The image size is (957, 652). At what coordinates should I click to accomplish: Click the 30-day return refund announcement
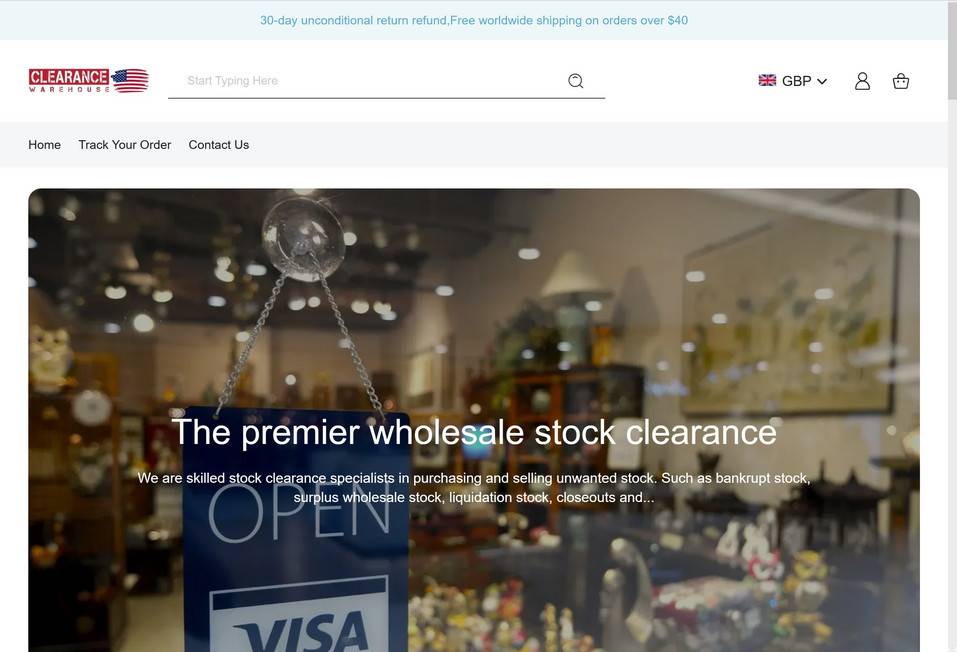click(474, 20)
